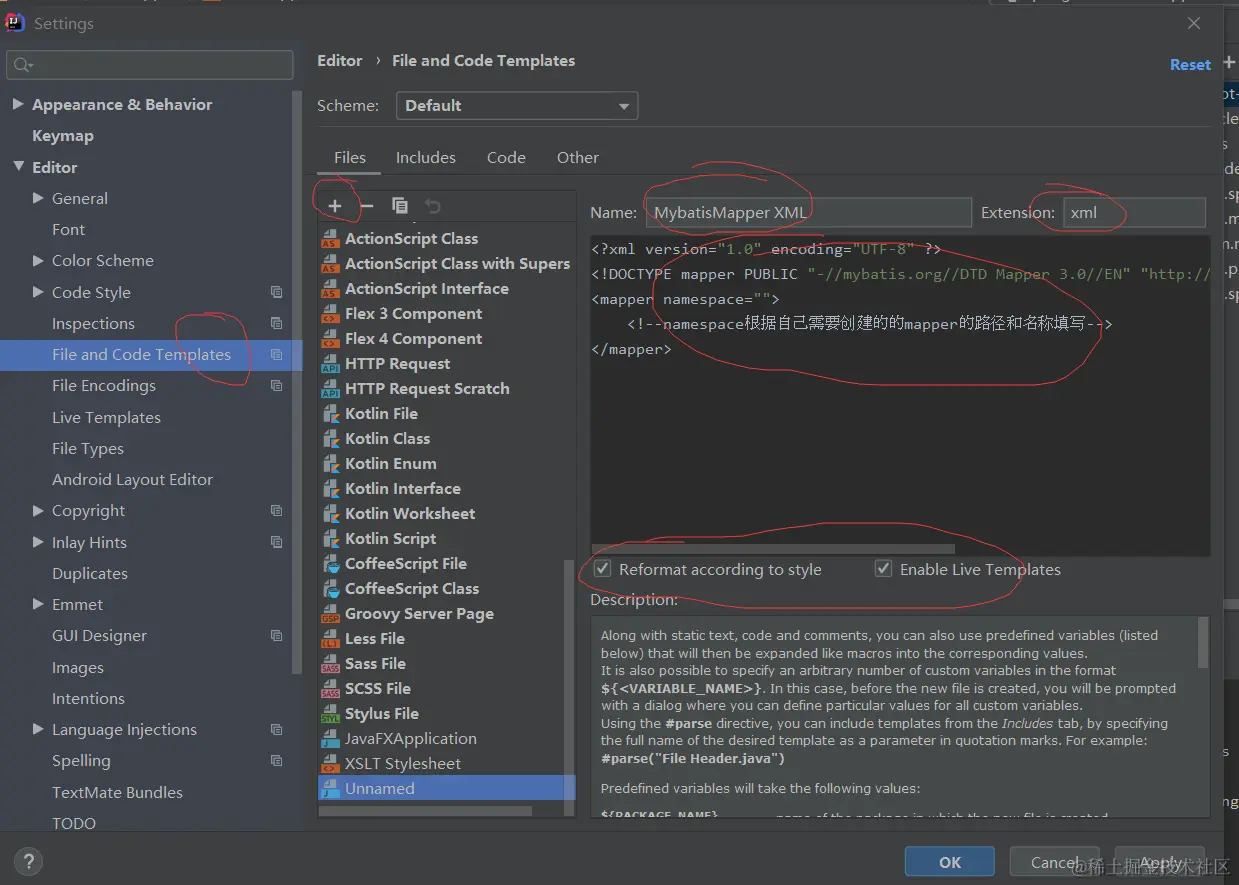Click project-level icon beside GUI Designer
Image resolution: width=1239 pixels, height=885 pixels.
pyautogui.click(x=277, y=636)
